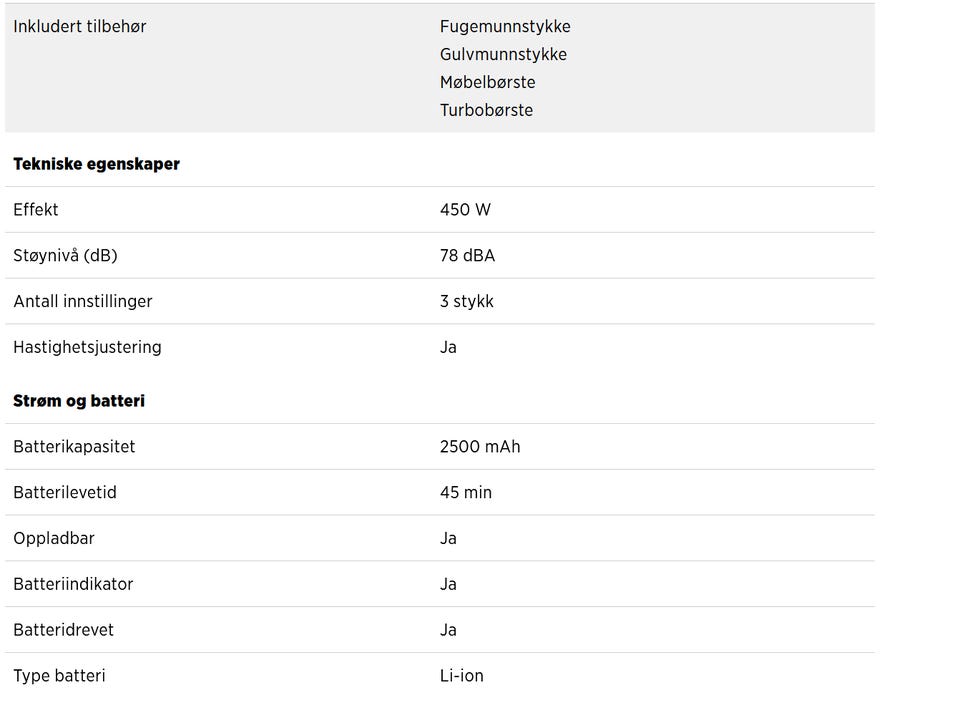Image resolution: width=960 pixels, height=723 pixels.
Task: Select the 78 dBA noise value
Action: tap(467, 256)
